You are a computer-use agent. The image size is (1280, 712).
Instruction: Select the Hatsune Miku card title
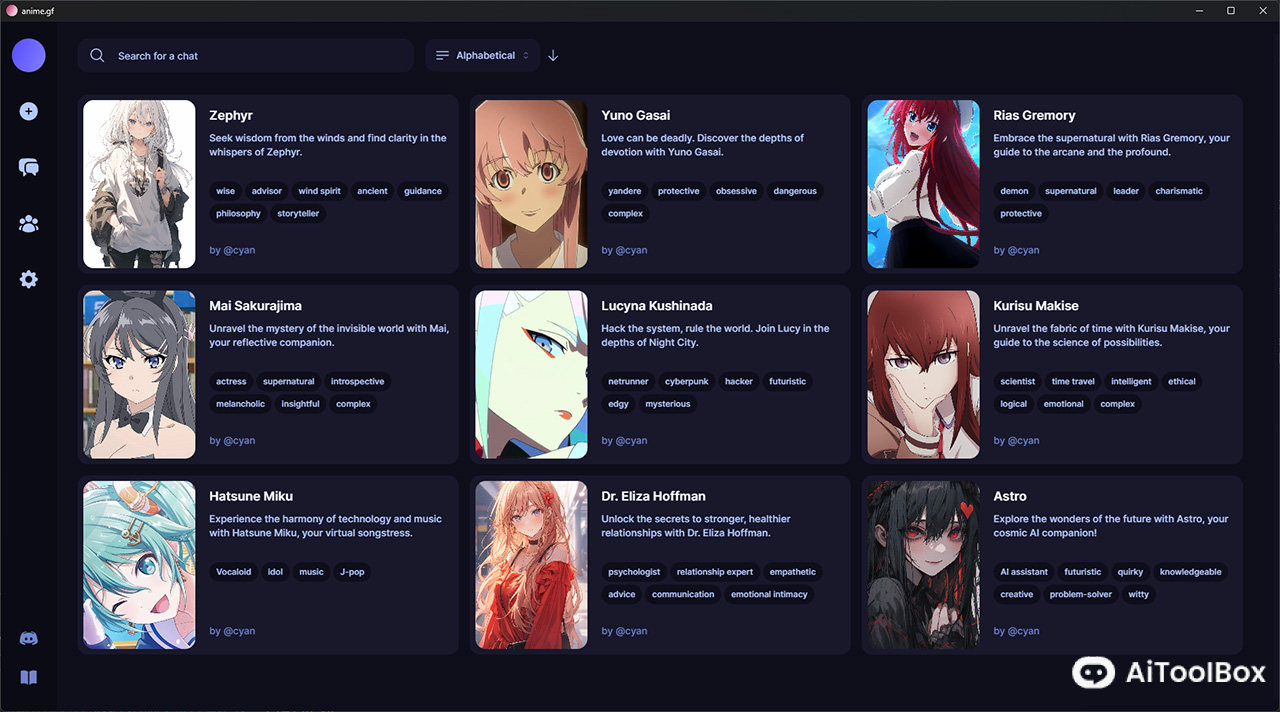[x=251, y=496]
